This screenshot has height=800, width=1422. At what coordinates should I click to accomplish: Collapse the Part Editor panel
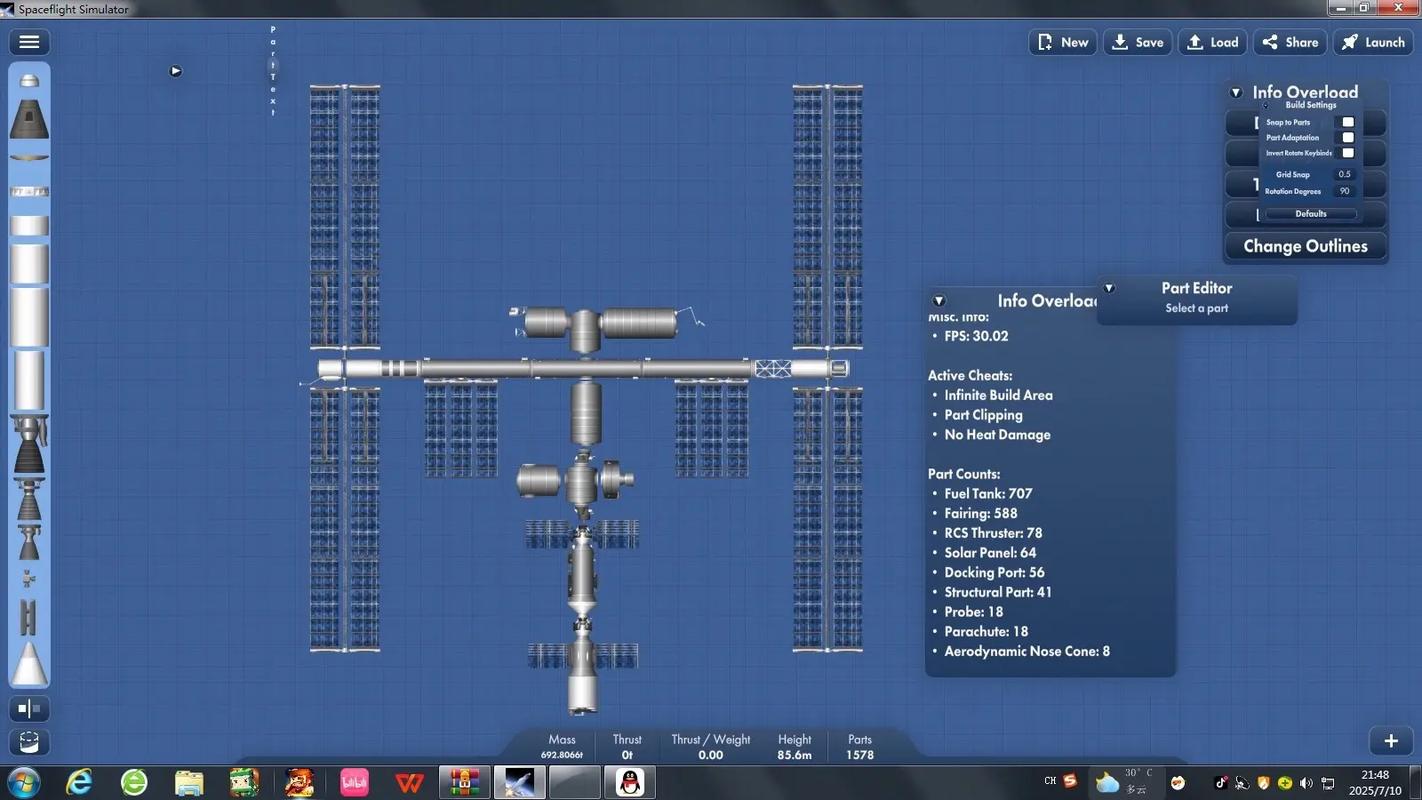(1109, 288)
